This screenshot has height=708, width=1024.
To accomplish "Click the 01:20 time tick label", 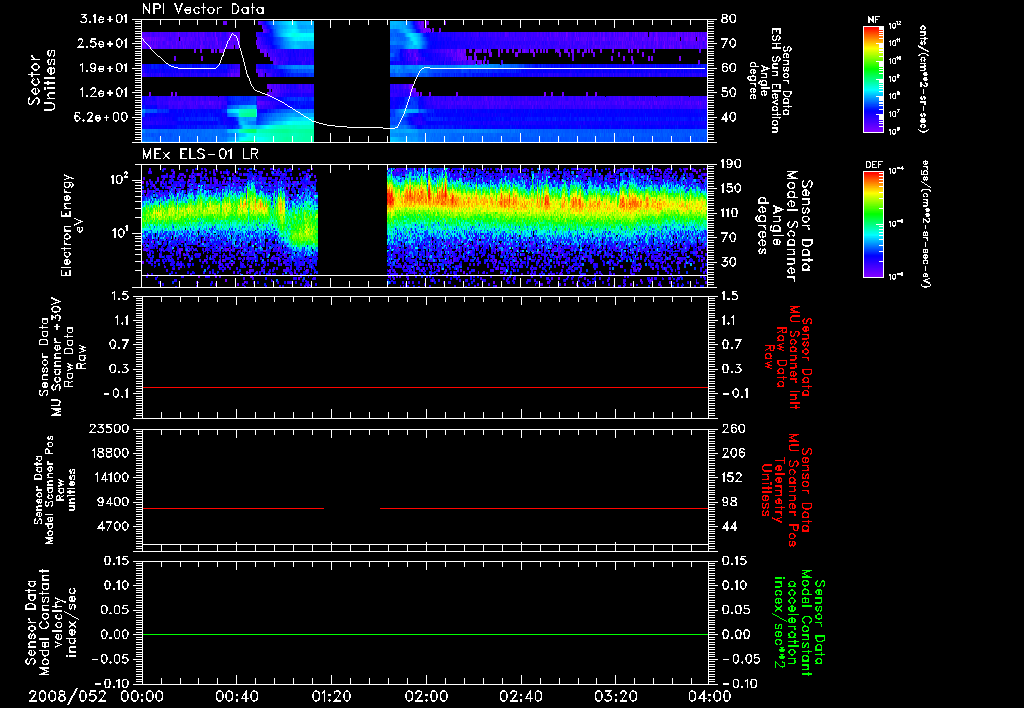I will pos(331,696).
